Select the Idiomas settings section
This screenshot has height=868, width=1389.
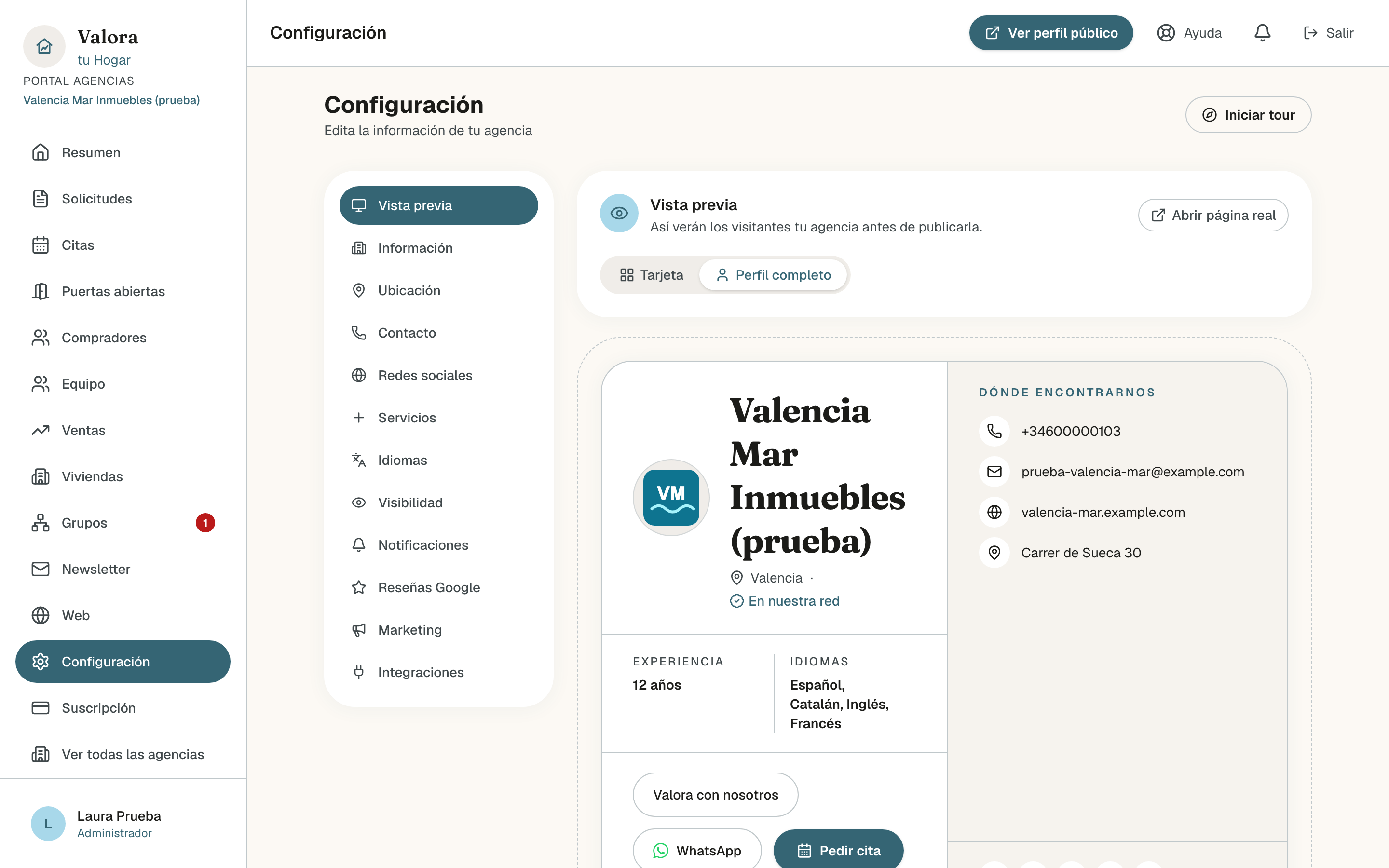438,461
